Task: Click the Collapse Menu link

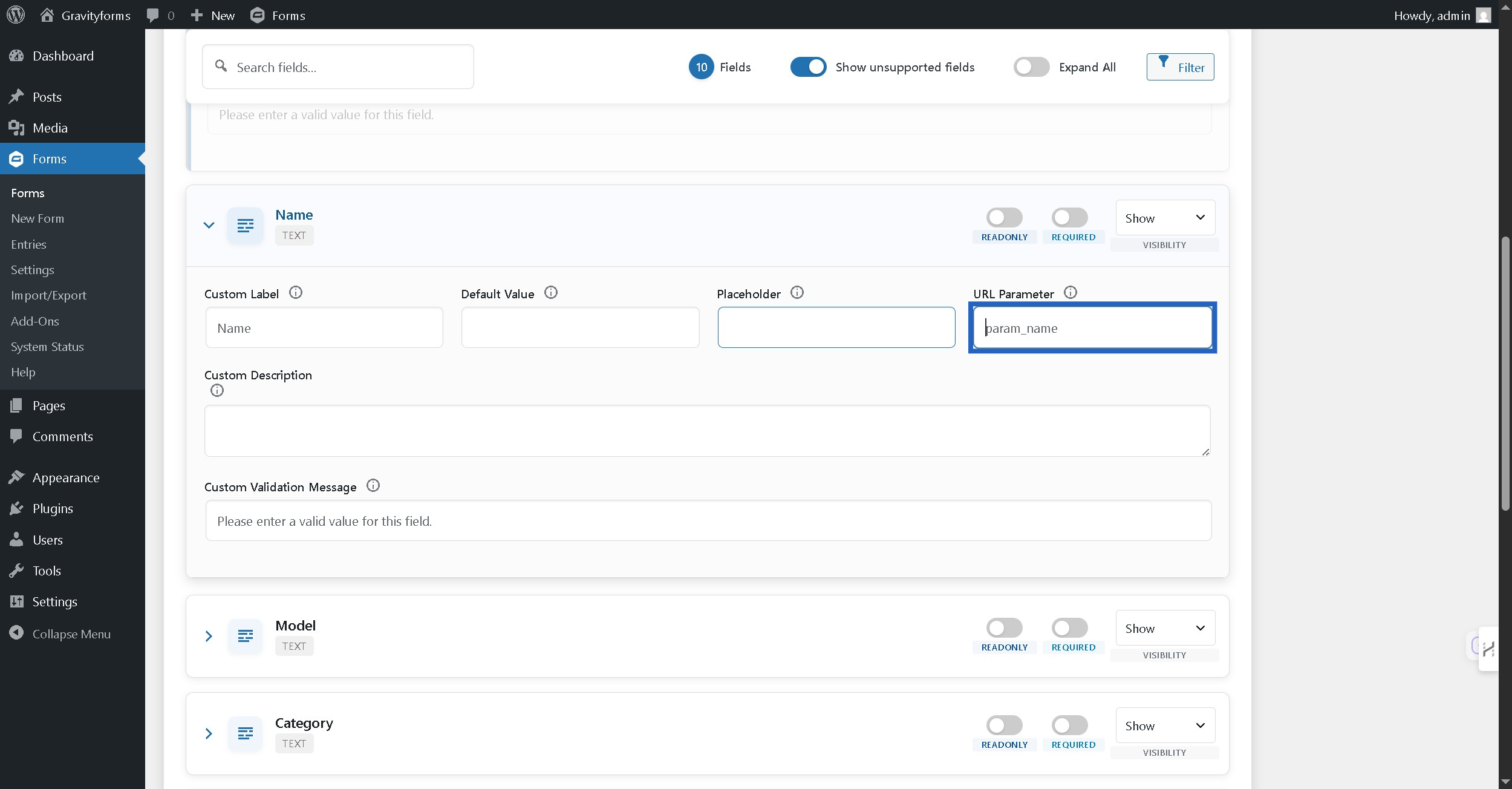Action: click(71, 634)
